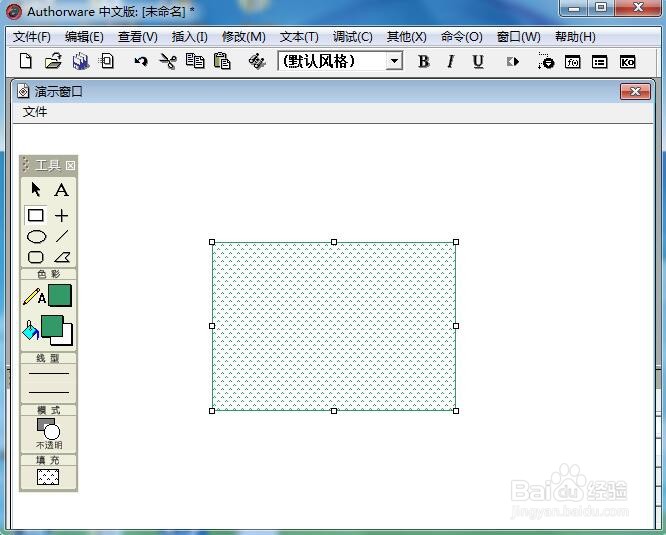Open the Knowledge Objects icon

point(627,62)
